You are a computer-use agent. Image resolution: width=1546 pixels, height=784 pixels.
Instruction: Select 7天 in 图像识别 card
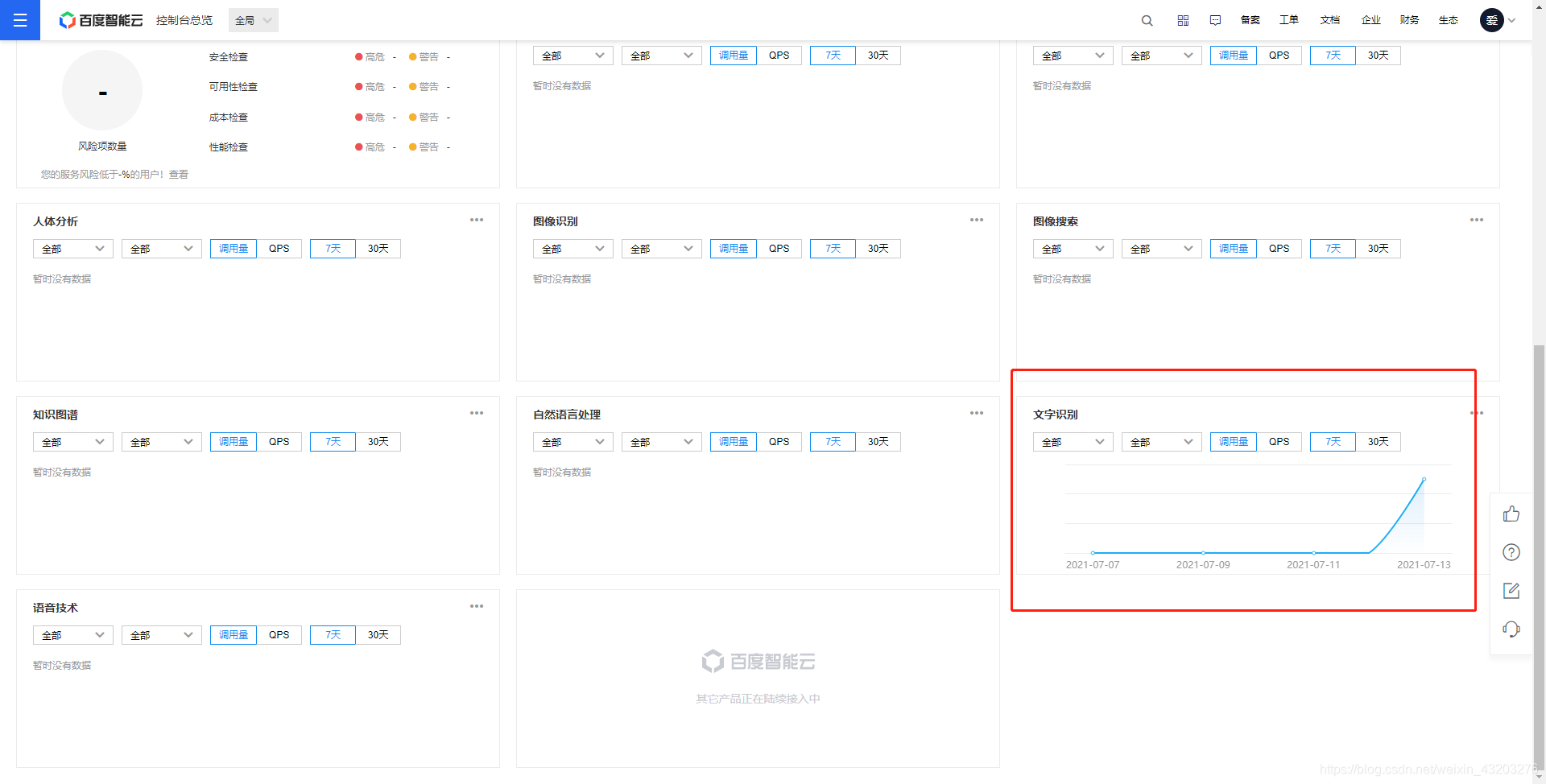[833, 249]
